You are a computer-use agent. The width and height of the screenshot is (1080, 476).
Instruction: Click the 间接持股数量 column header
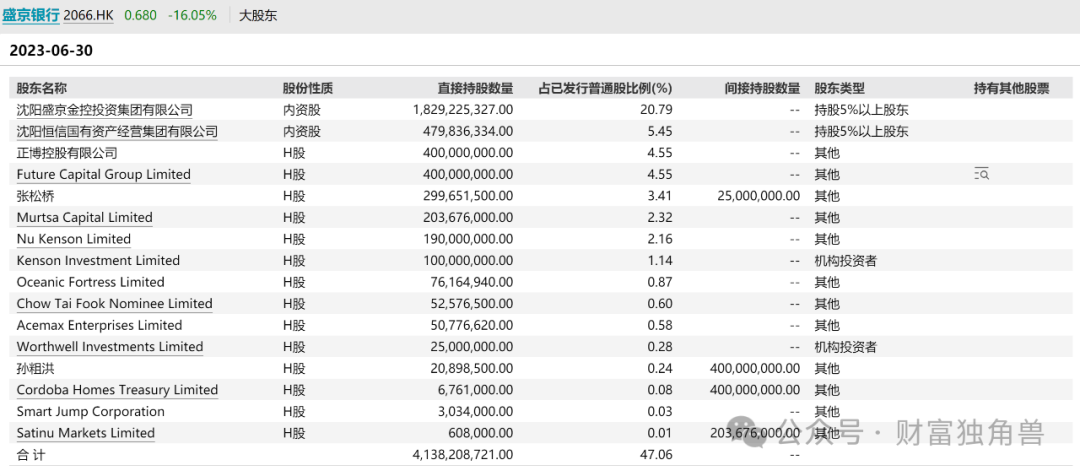(762, 88)
